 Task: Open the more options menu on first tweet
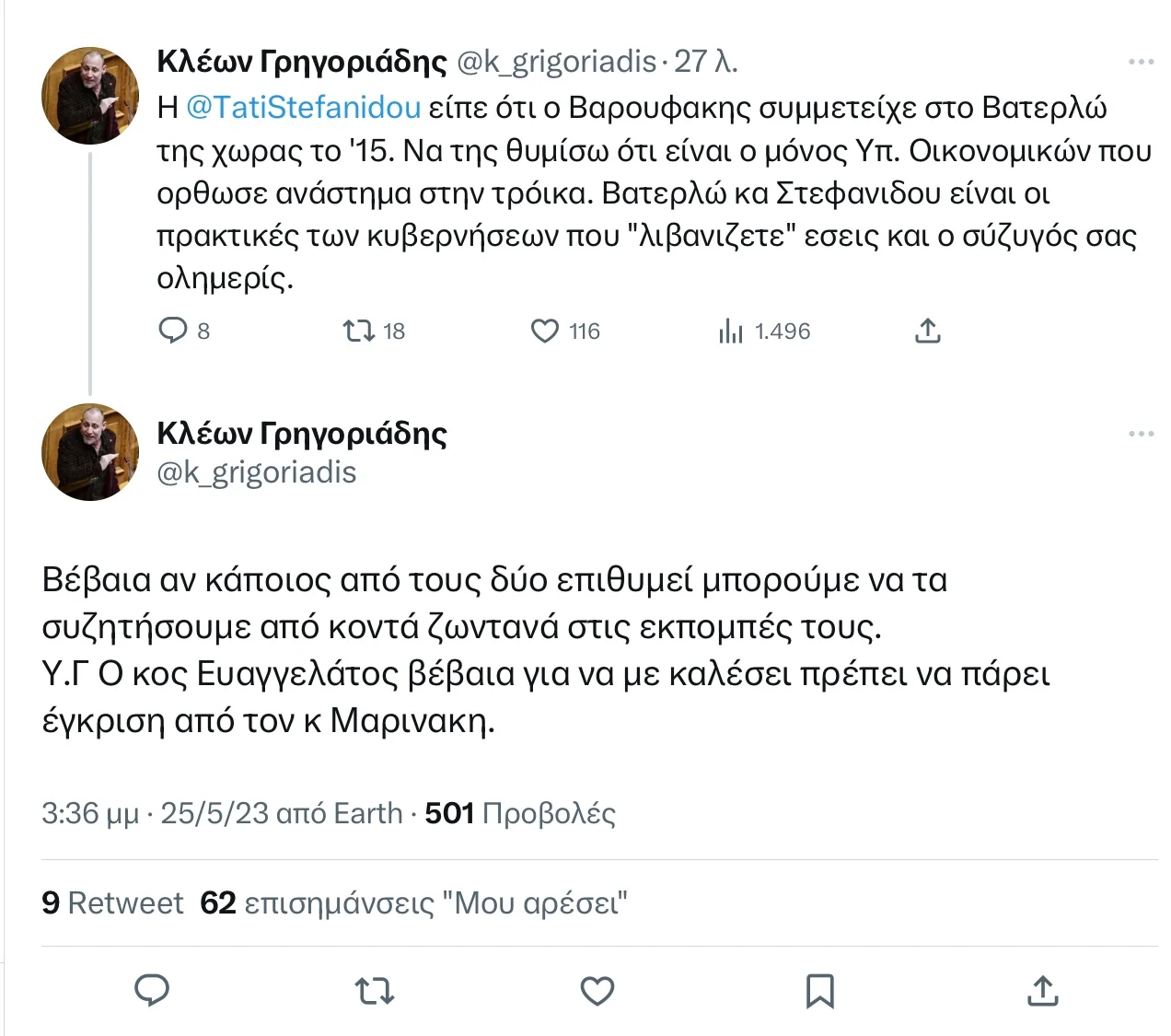click(1141, 62)
